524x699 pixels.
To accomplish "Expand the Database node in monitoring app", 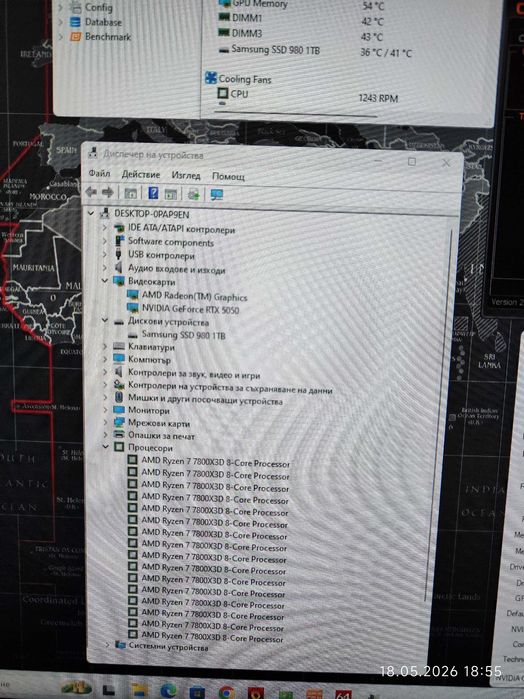I will click(61, 21).
